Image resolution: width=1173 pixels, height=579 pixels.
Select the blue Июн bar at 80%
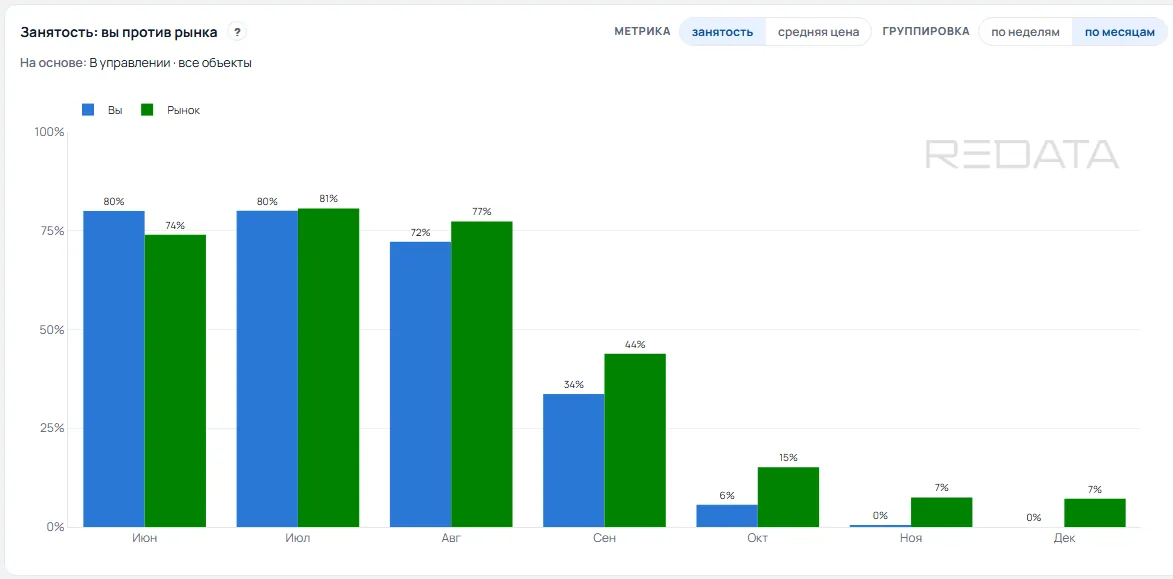(x=114, y=369)
